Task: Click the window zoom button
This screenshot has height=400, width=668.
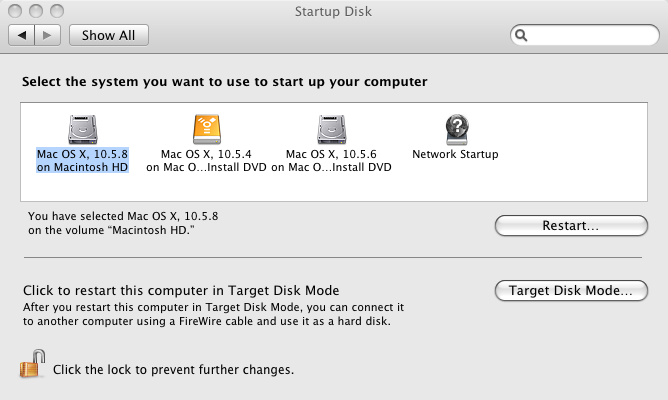Action: point(57,11)
